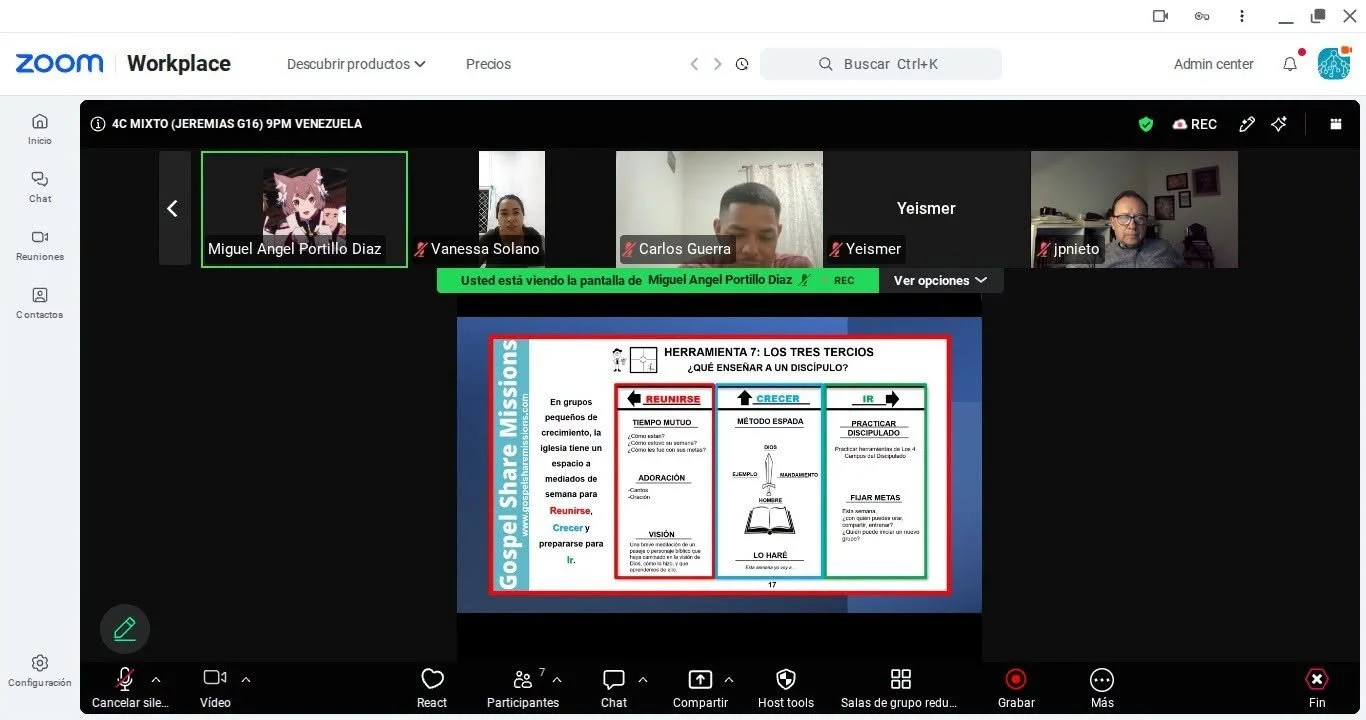This screenshot has height=720, width=1366.
Task: Toggle recording with Grabar
Action: [1016, 688]
